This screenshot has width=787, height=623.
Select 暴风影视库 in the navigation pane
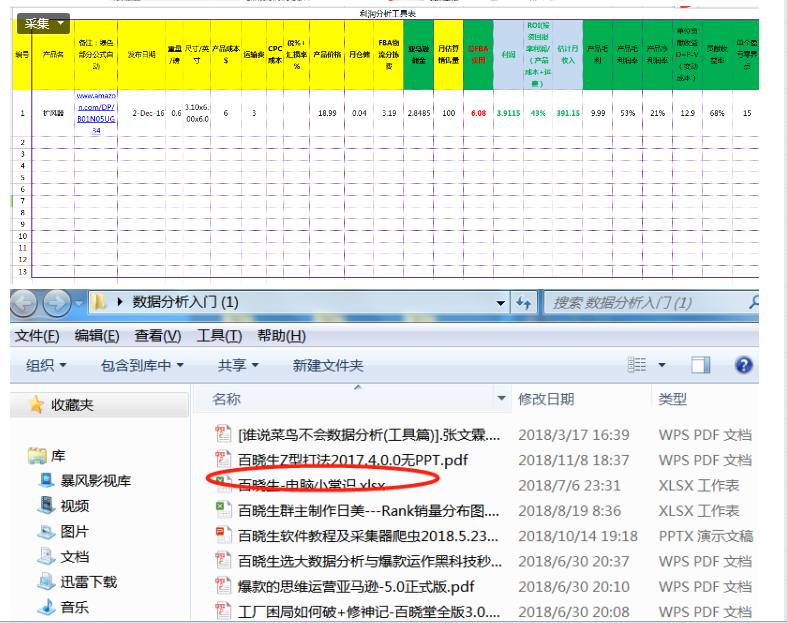pos(95,481)
